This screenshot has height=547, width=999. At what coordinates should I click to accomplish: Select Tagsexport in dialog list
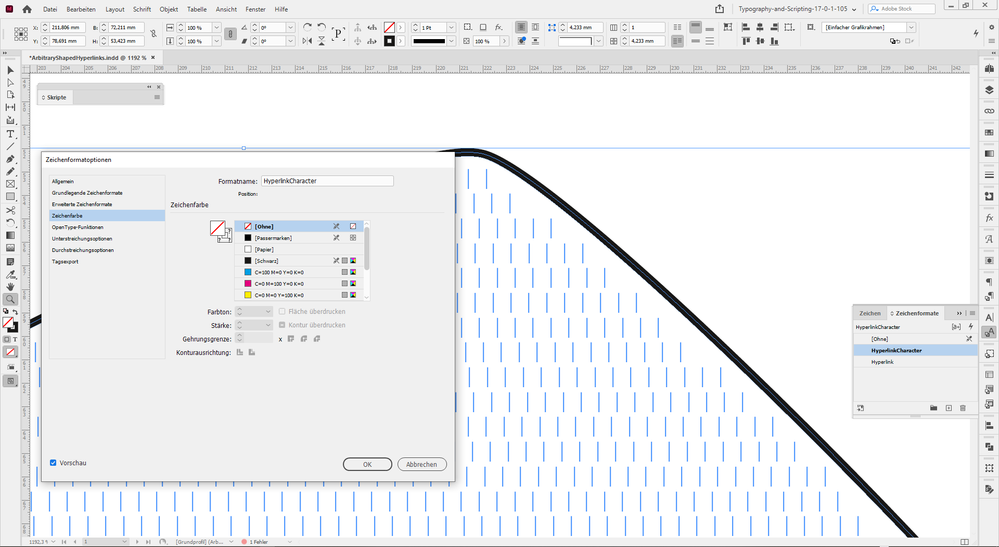[x=66, y=262]
